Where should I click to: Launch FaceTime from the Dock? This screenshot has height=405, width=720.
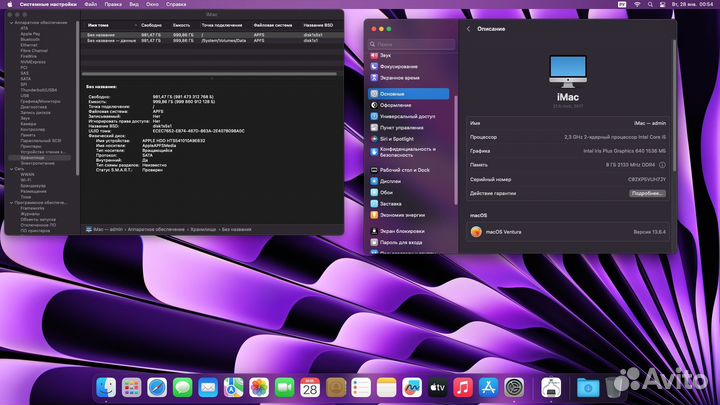[x=285, y=388]
